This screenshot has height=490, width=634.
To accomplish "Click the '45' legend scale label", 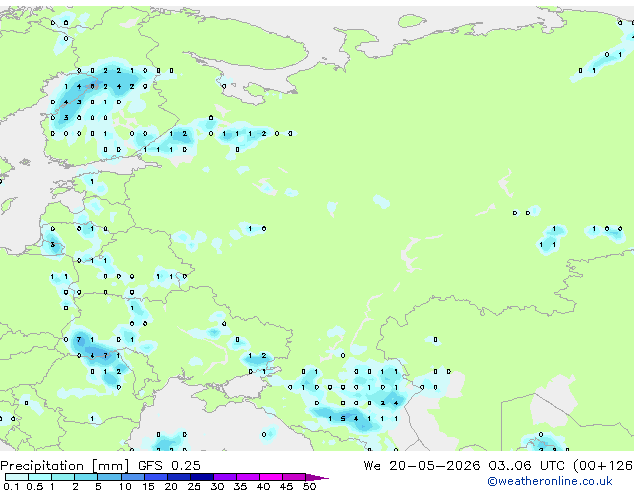I will point(286,486).
